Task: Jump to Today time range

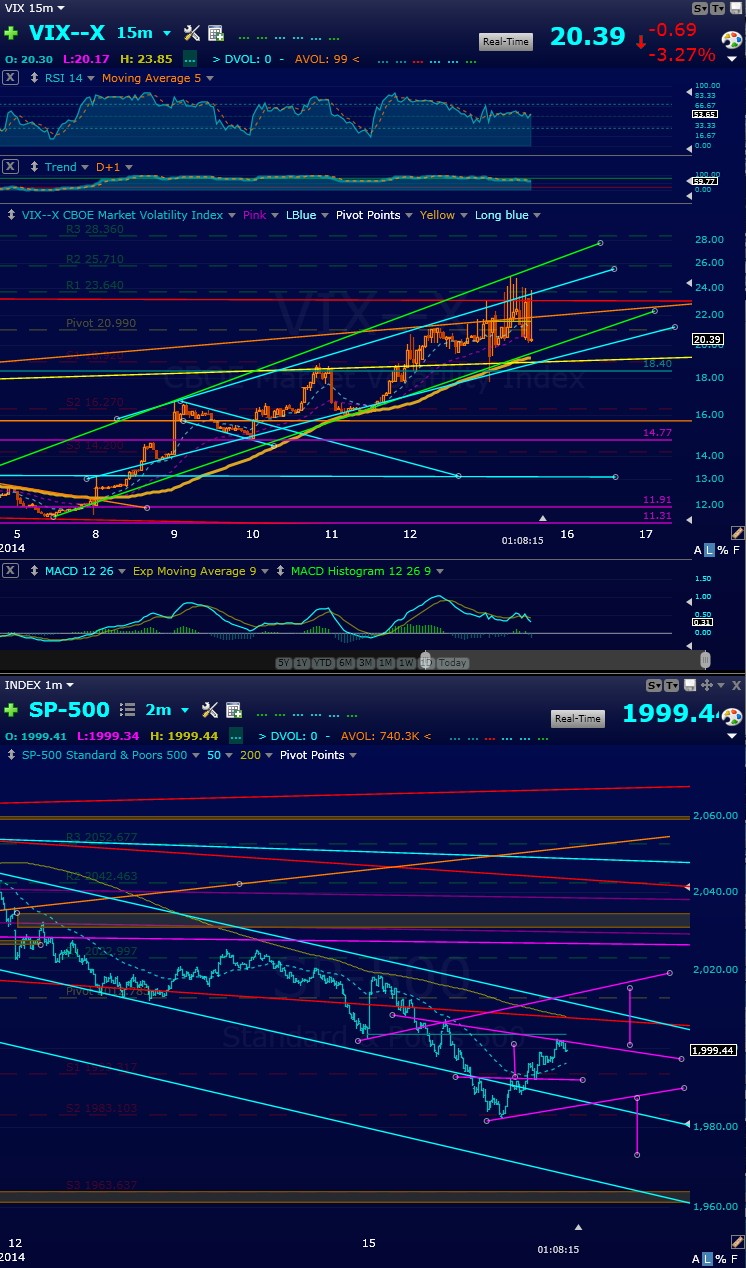Action: coord(452,663)
